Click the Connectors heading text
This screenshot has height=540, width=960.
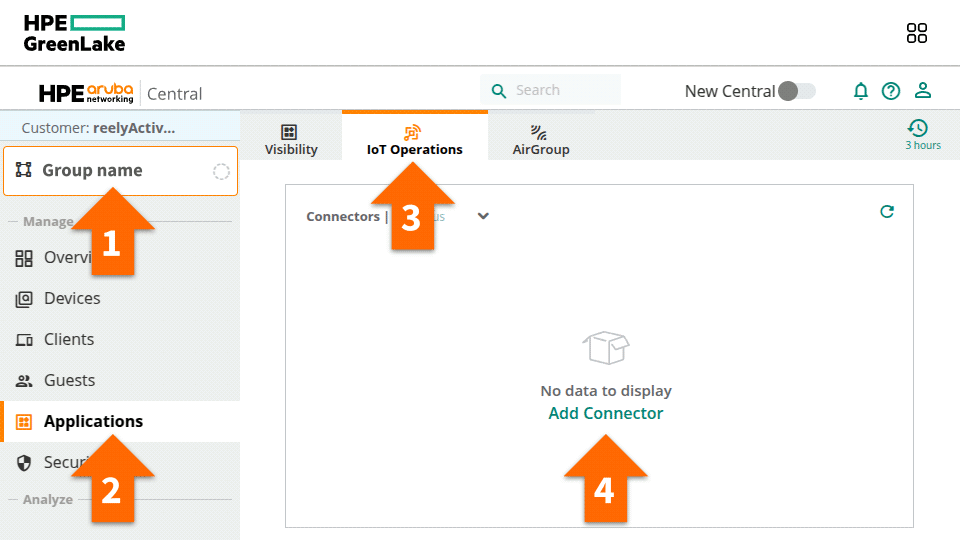(343, 217)
